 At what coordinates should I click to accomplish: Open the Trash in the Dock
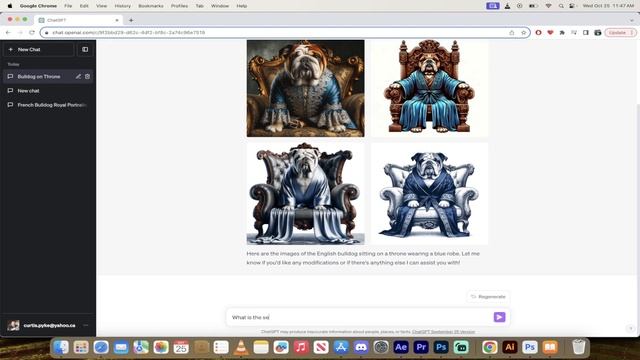pos(579,347)
